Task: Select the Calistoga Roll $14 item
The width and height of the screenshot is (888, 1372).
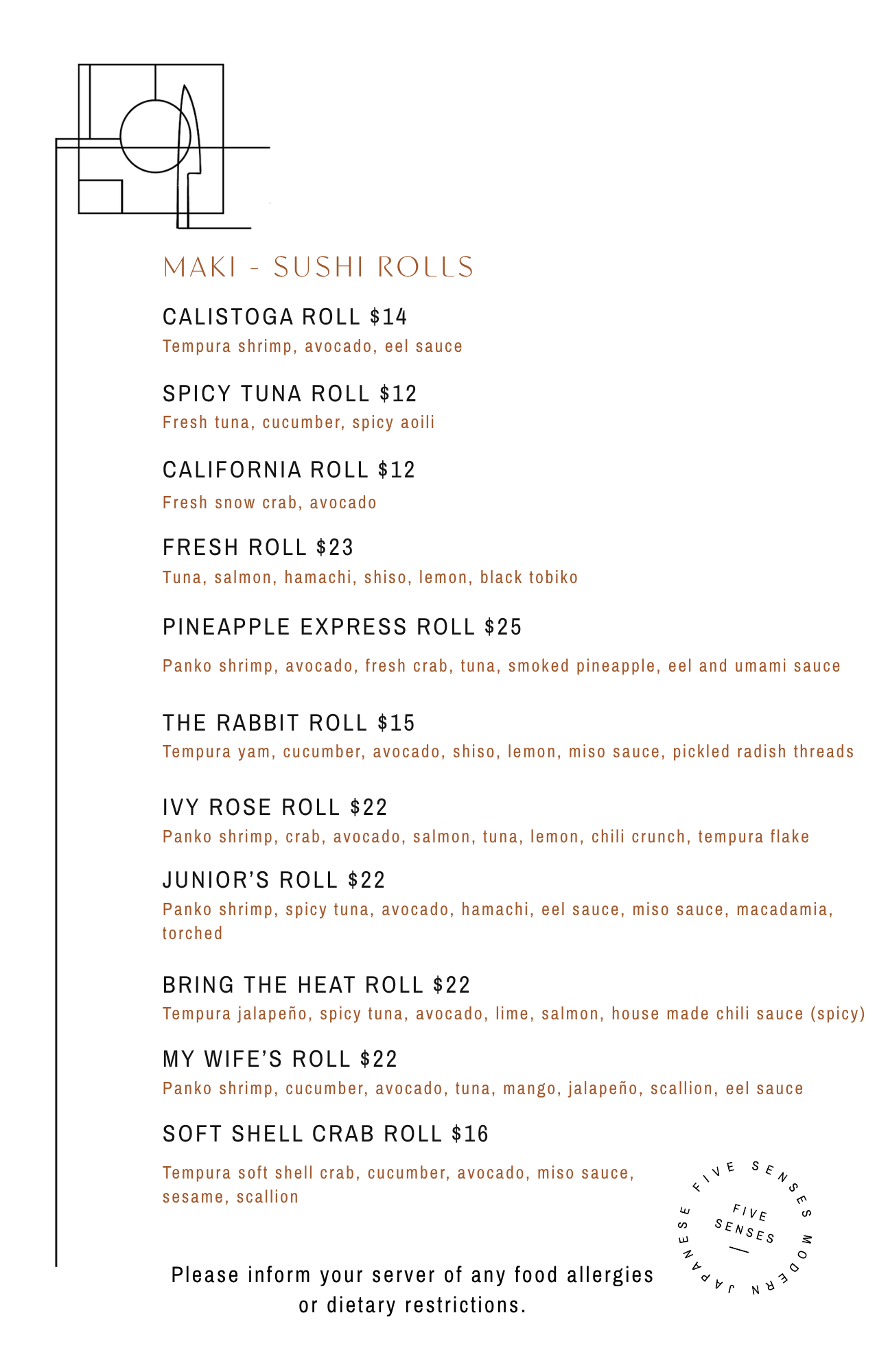Action: click(285, 317)
